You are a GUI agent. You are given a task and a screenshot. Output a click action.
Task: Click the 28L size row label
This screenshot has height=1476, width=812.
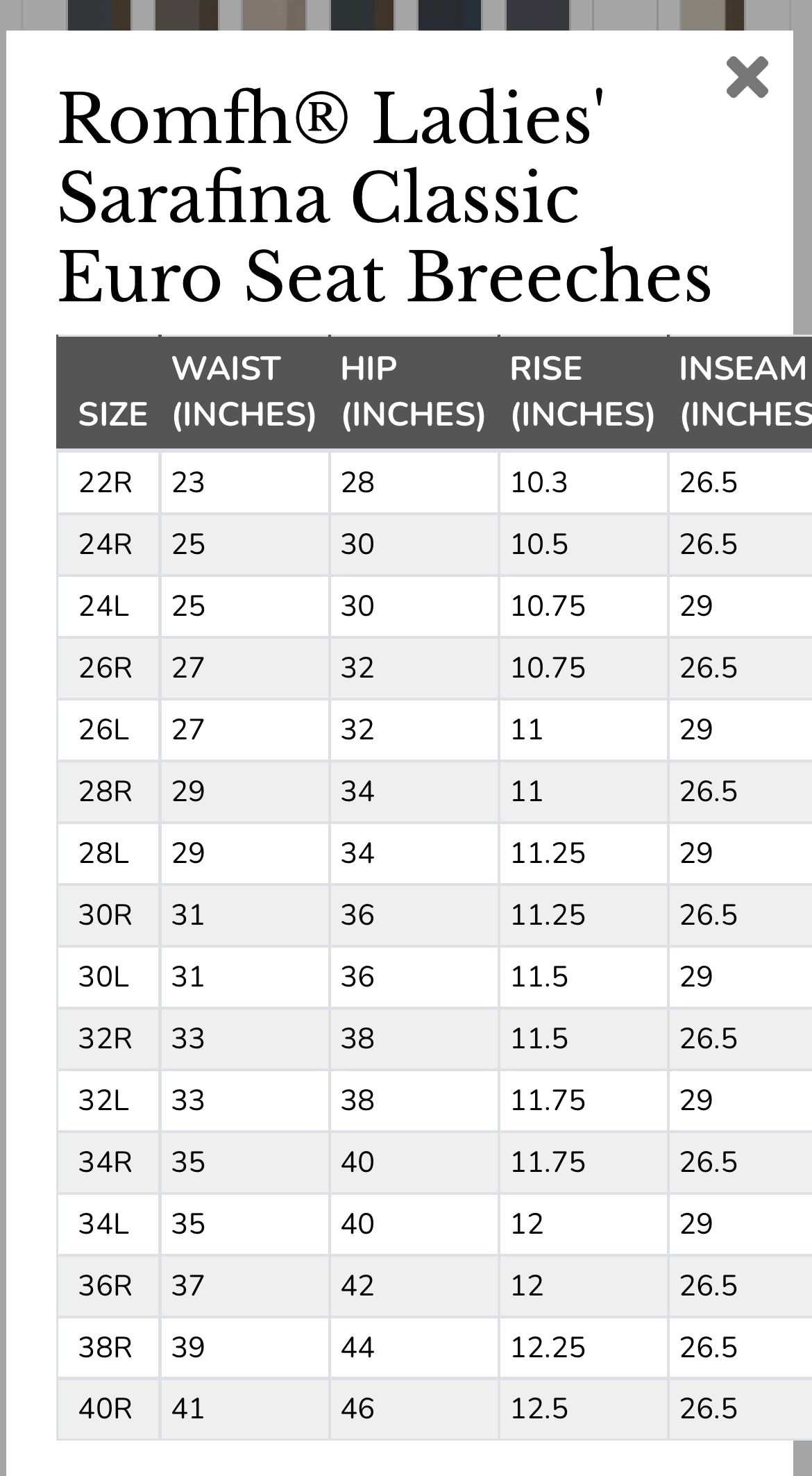coord(104,853)
